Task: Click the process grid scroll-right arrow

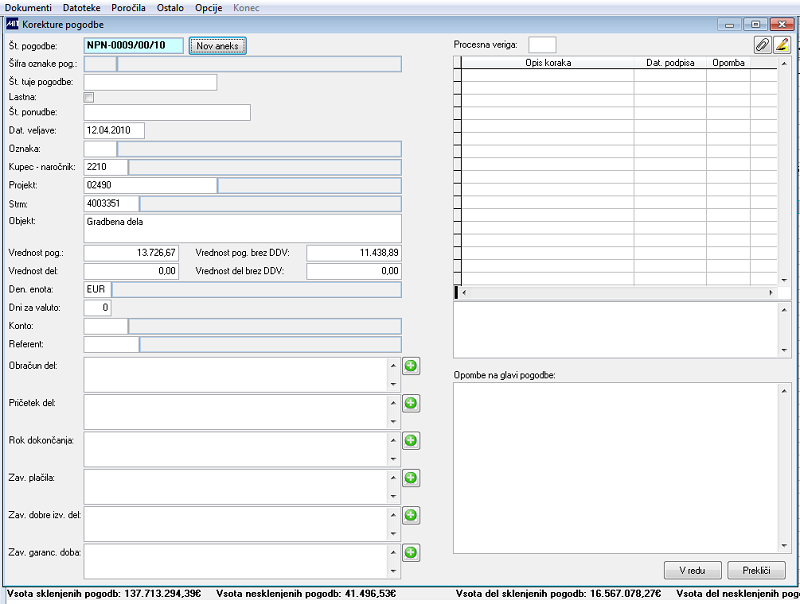Action: pyautogui.click(x=770, y=293)
